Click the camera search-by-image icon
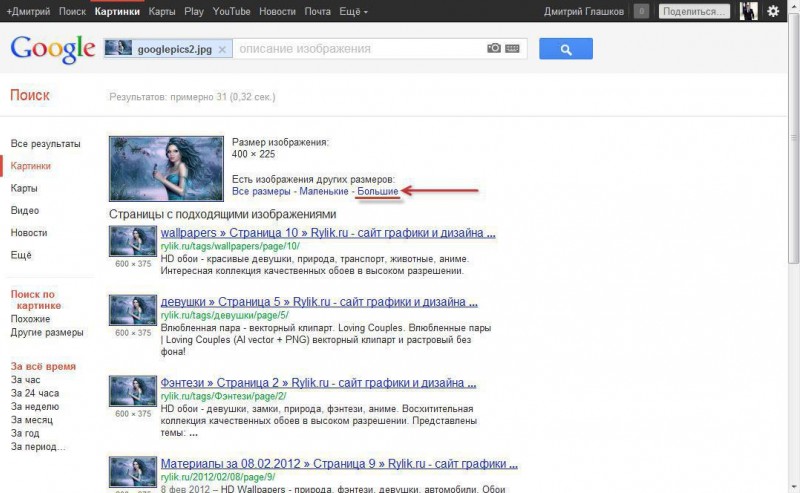 pyautogui.click(x=493, y=48)
